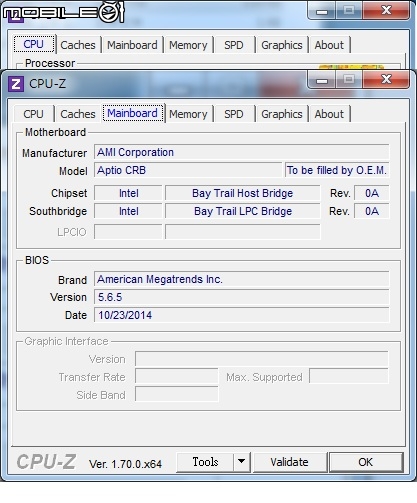The image size is (417, 503).
Task: Open Memory tab in front CPU-Z window
Action: click(x=188, y=114)
